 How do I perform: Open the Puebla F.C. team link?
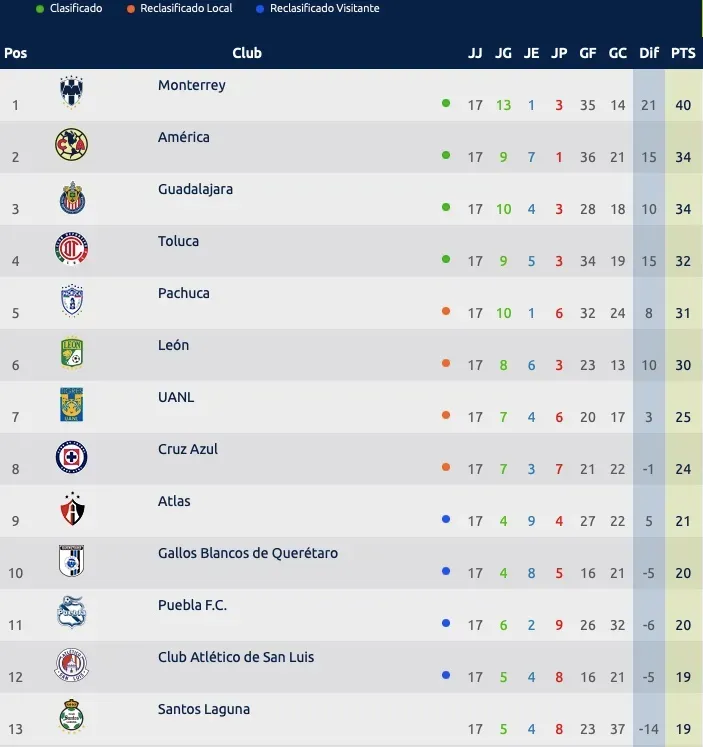pyautogui.click(x=192, y=605)
